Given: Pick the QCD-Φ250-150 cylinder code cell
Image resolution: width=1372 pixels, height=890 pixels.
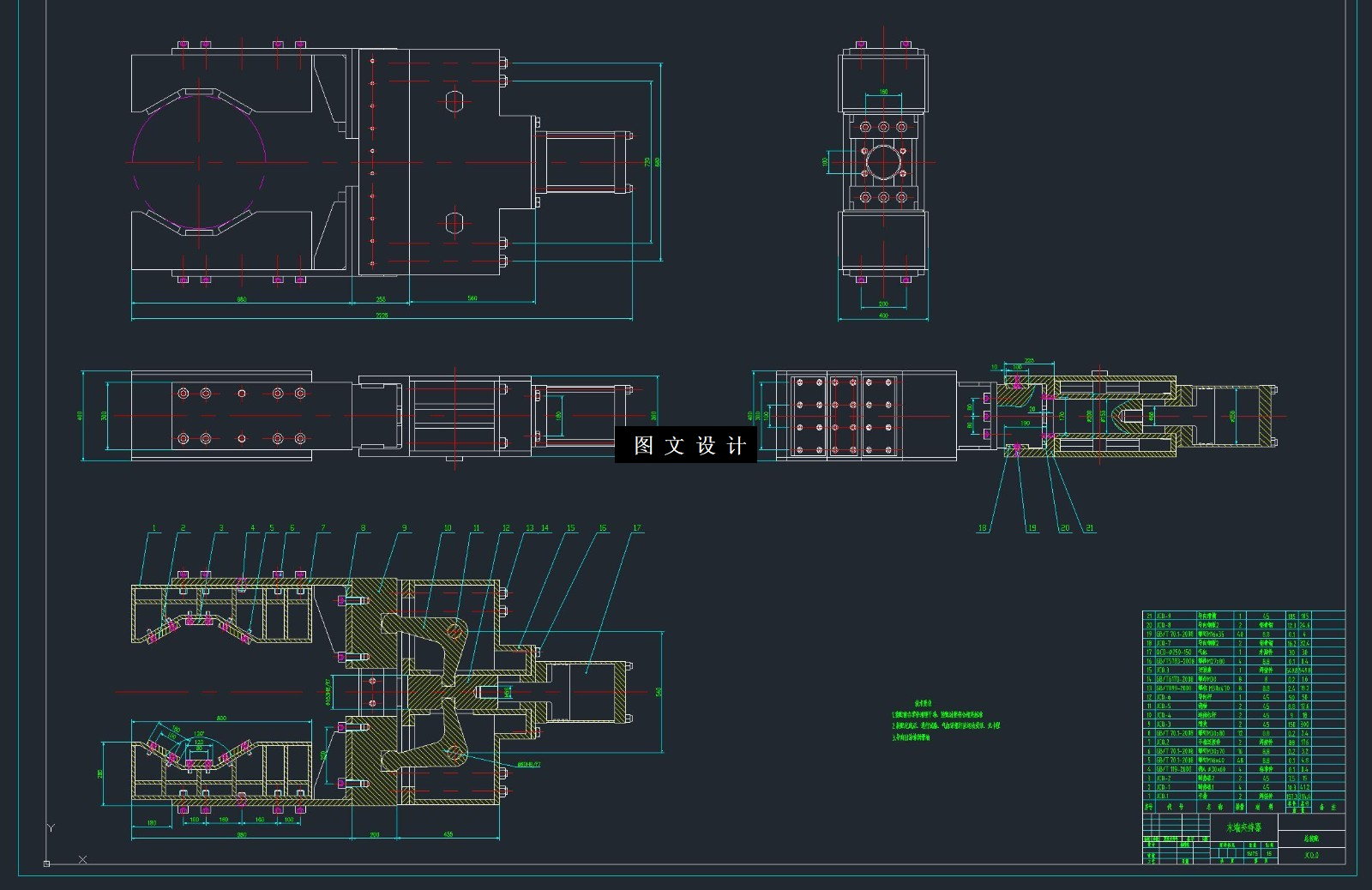Looking at the screenshot, I should coord(1175,652).
